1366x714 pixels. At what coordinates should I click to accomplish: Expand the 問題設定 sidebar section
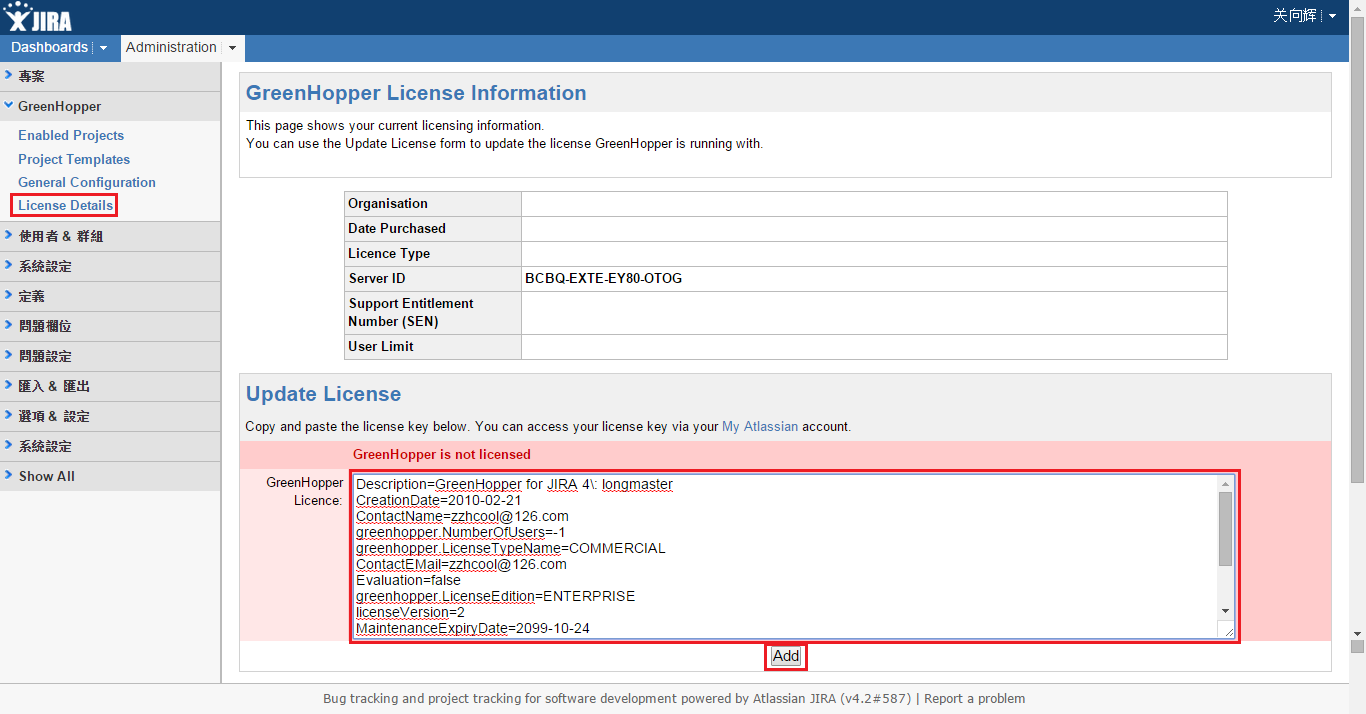110,356
